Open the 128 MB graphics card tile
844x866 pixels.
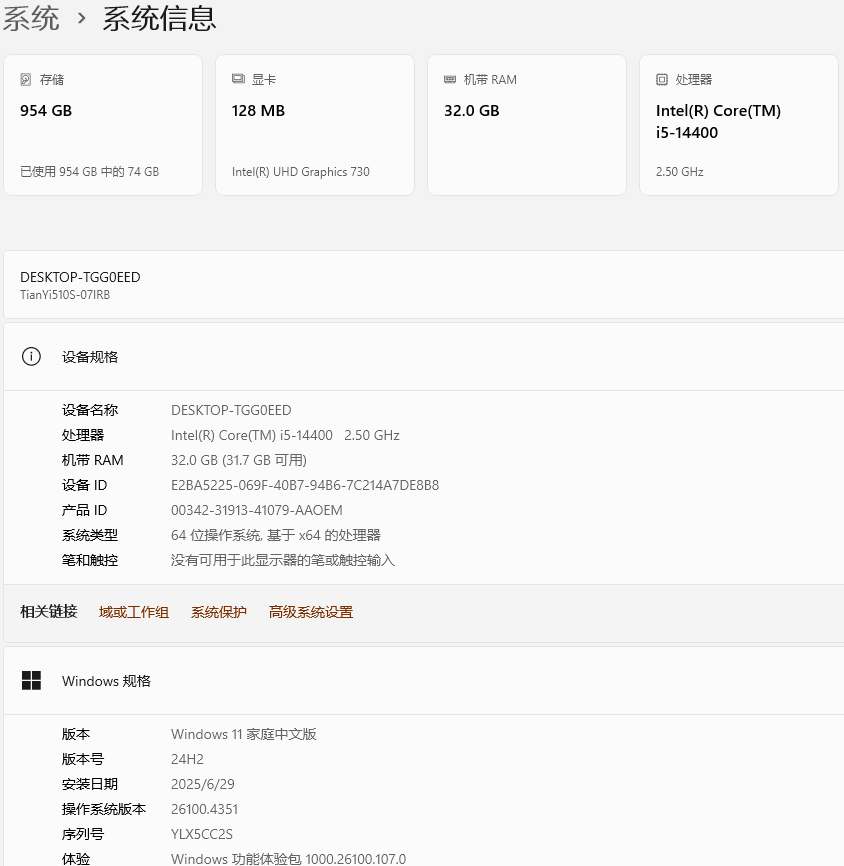[x=315, y=125]
